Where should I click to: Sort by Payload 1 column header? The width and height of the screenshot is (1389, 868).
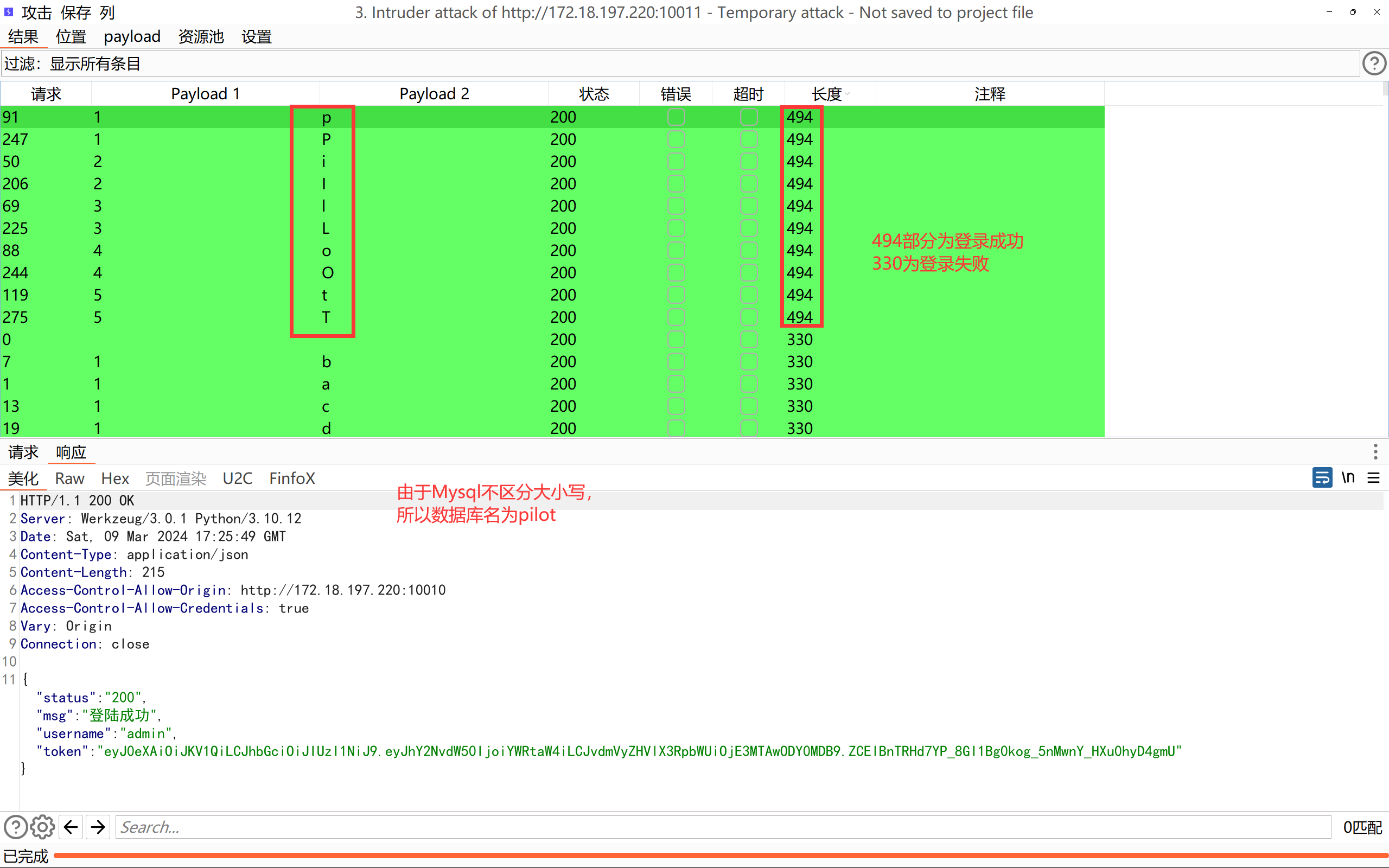pyautogui.click(x=206, y=93)
